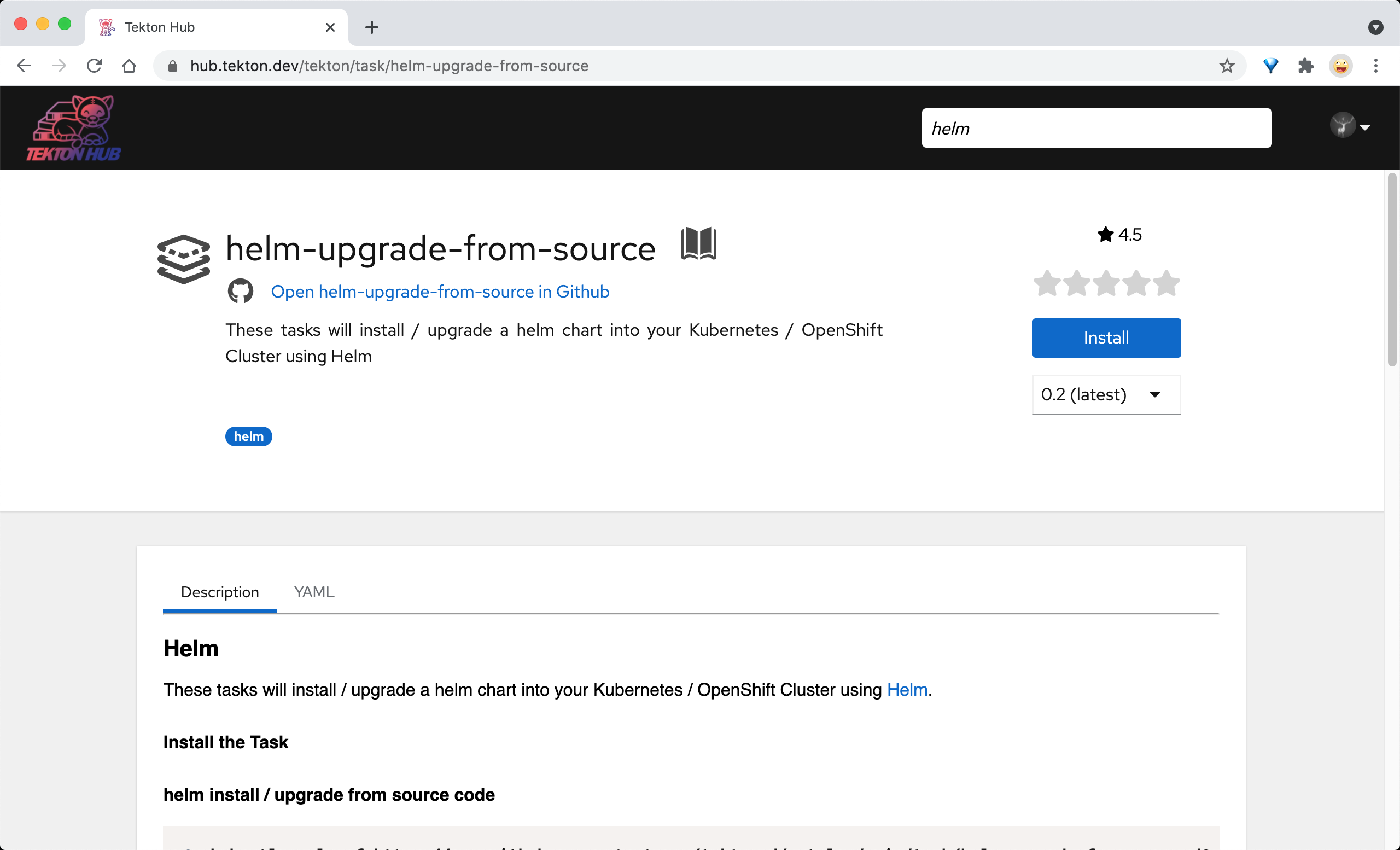Click the stacked layers task icon

184,259
